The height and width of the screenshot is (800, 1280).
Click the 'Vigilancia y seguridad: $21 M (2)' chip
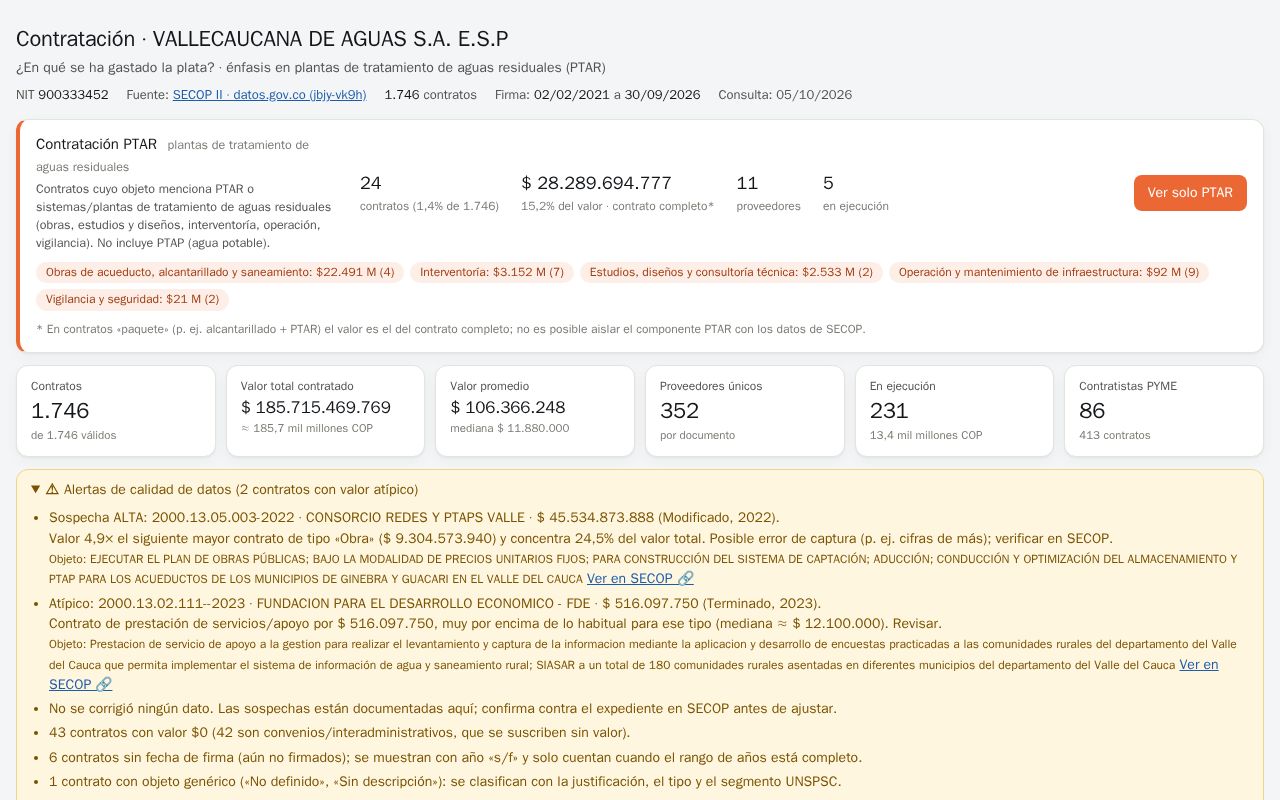pos(133,299)
